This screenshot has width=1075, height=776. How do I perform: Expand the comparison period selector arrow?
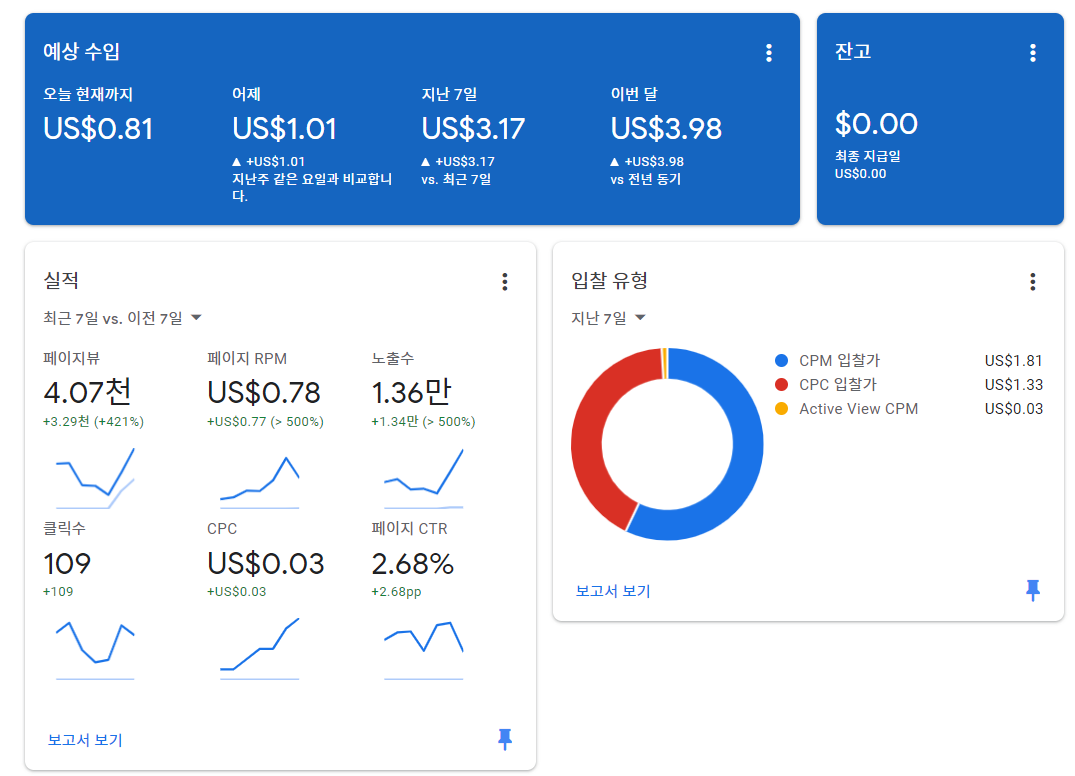coord(196,317)
